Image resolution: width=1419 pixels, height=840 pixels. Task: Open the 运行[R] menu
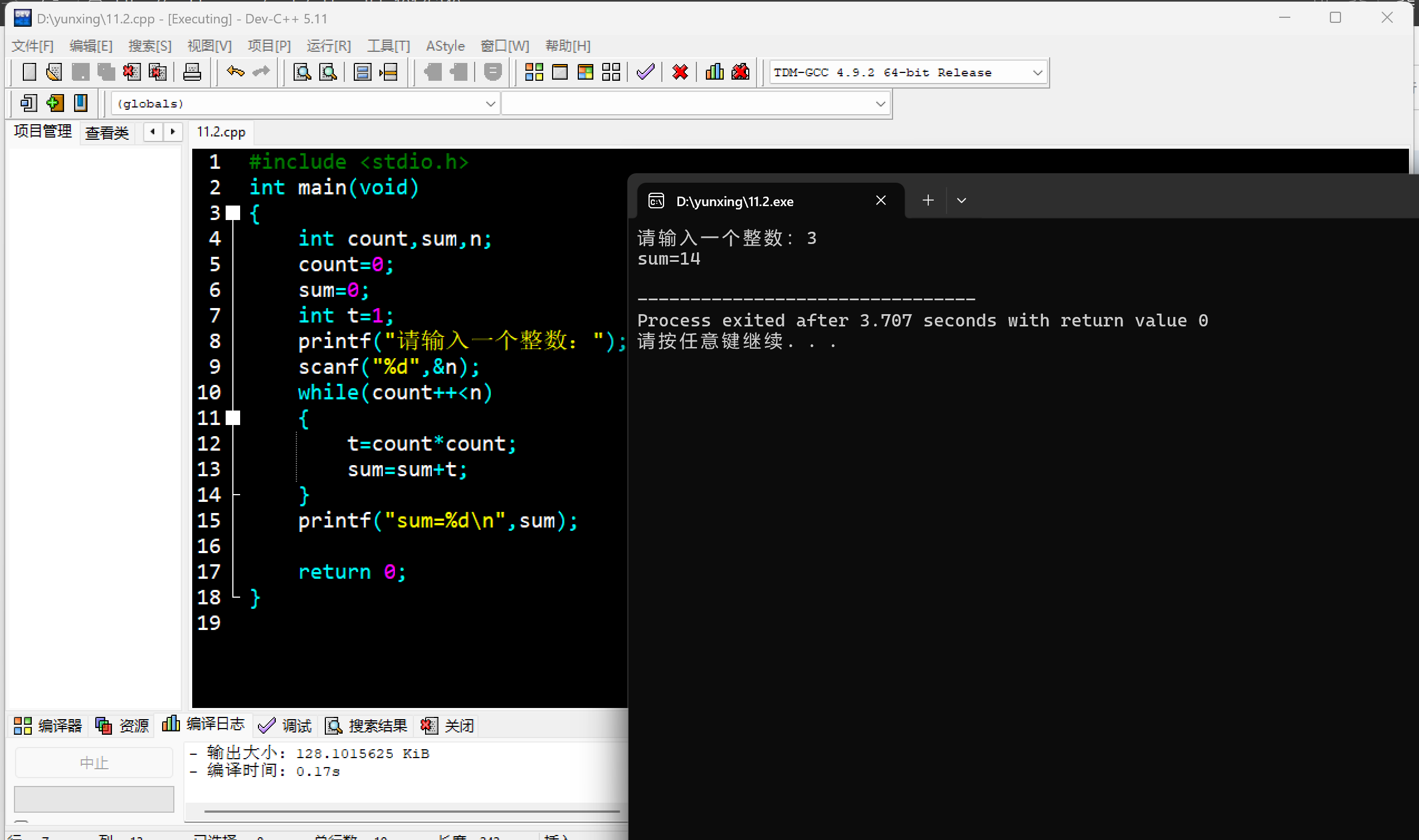(x=328, y=46)
